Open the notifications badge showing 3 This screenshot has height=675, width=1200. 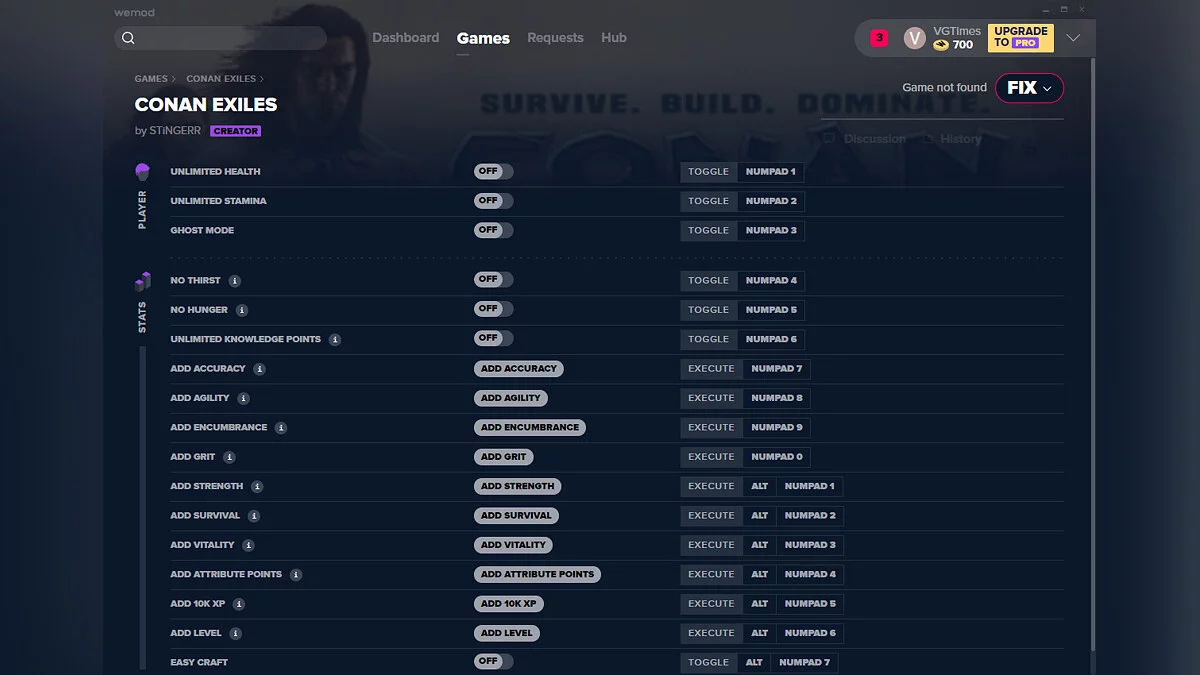(x=879, y=38)
